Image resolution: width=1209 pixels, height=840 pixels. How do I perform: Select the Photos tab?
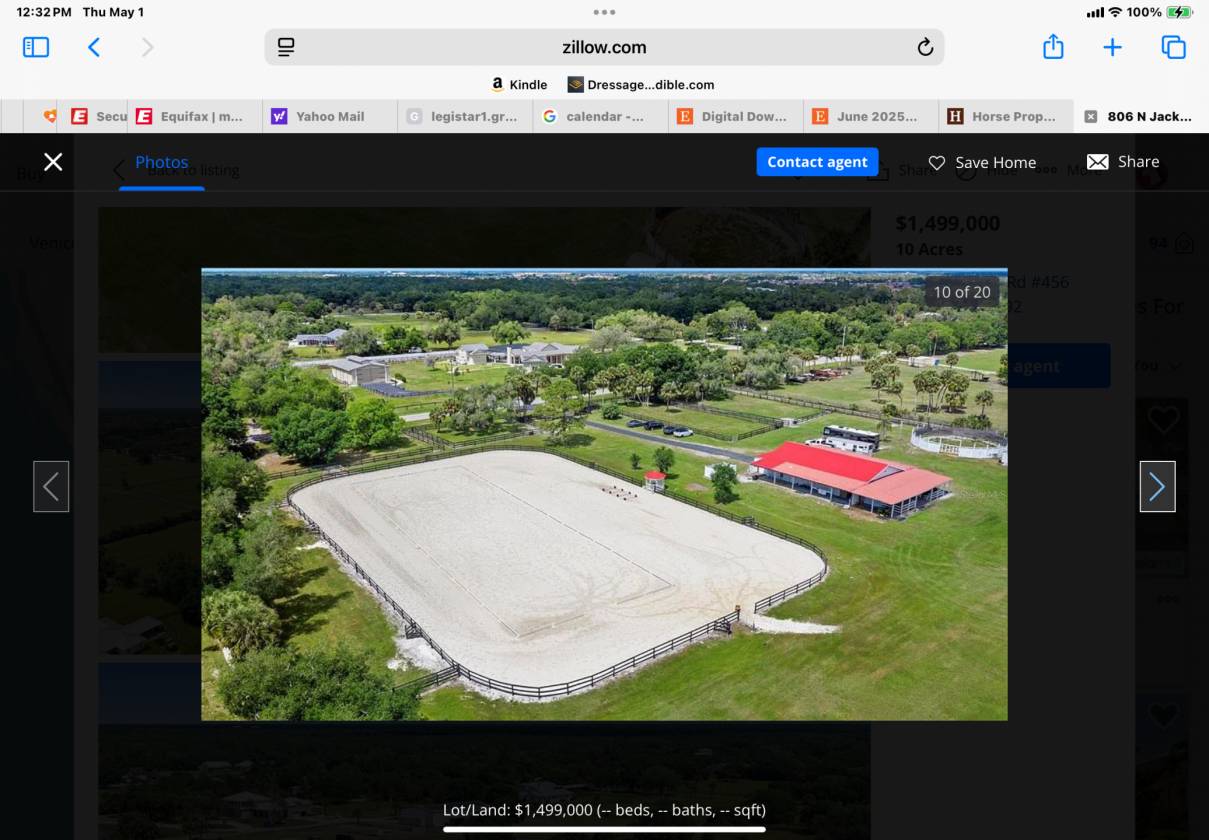[x=162, y=162]
